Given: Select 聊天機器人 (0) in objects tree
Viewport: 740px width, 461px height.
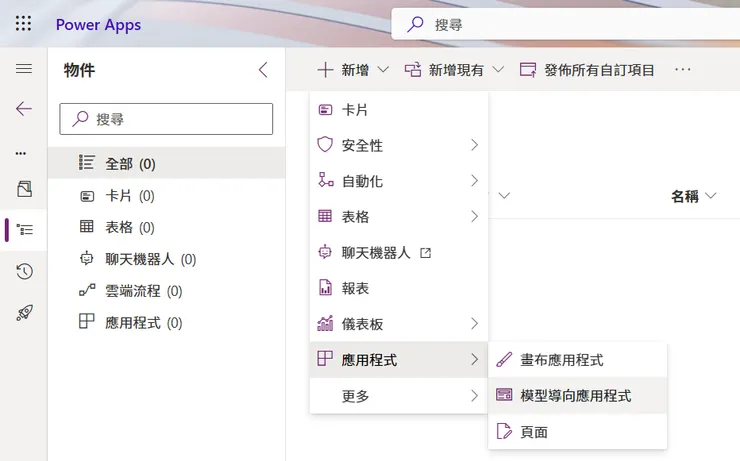Looking at the screenshot, I should point(167,259).
